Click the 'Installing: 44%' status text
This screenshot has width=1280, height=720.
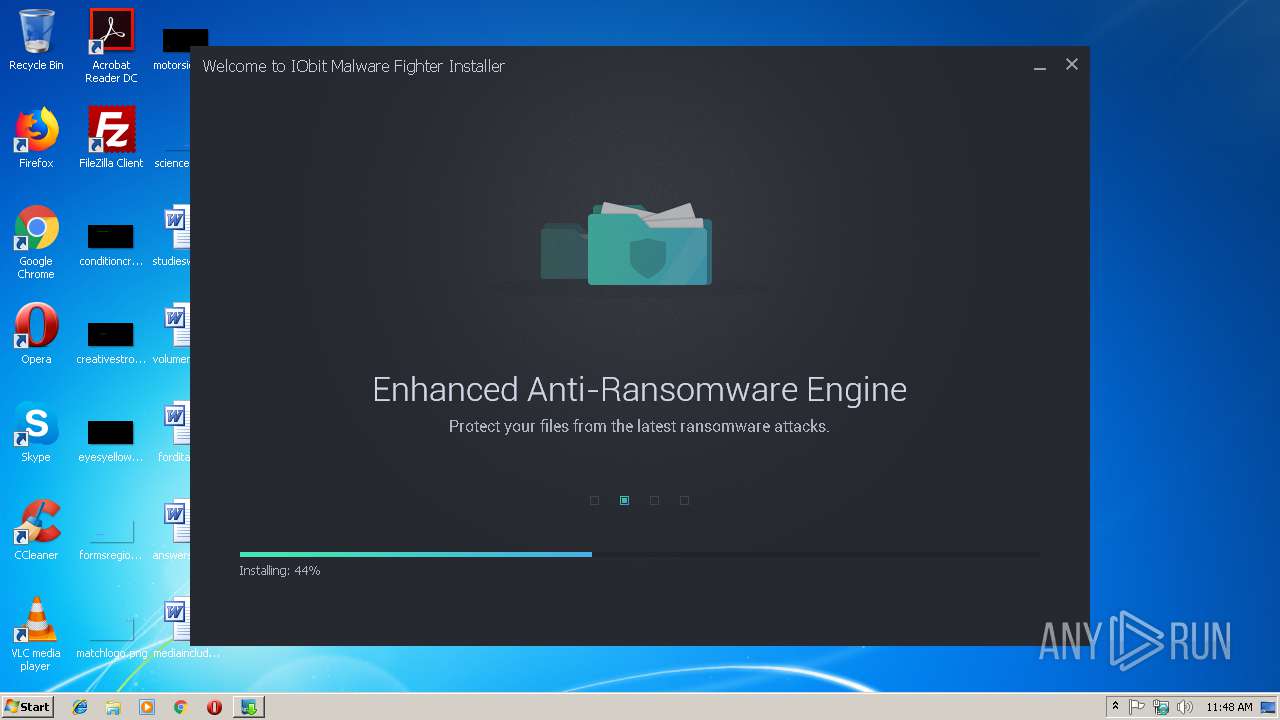pyautogui.click(x=280, y=571)
